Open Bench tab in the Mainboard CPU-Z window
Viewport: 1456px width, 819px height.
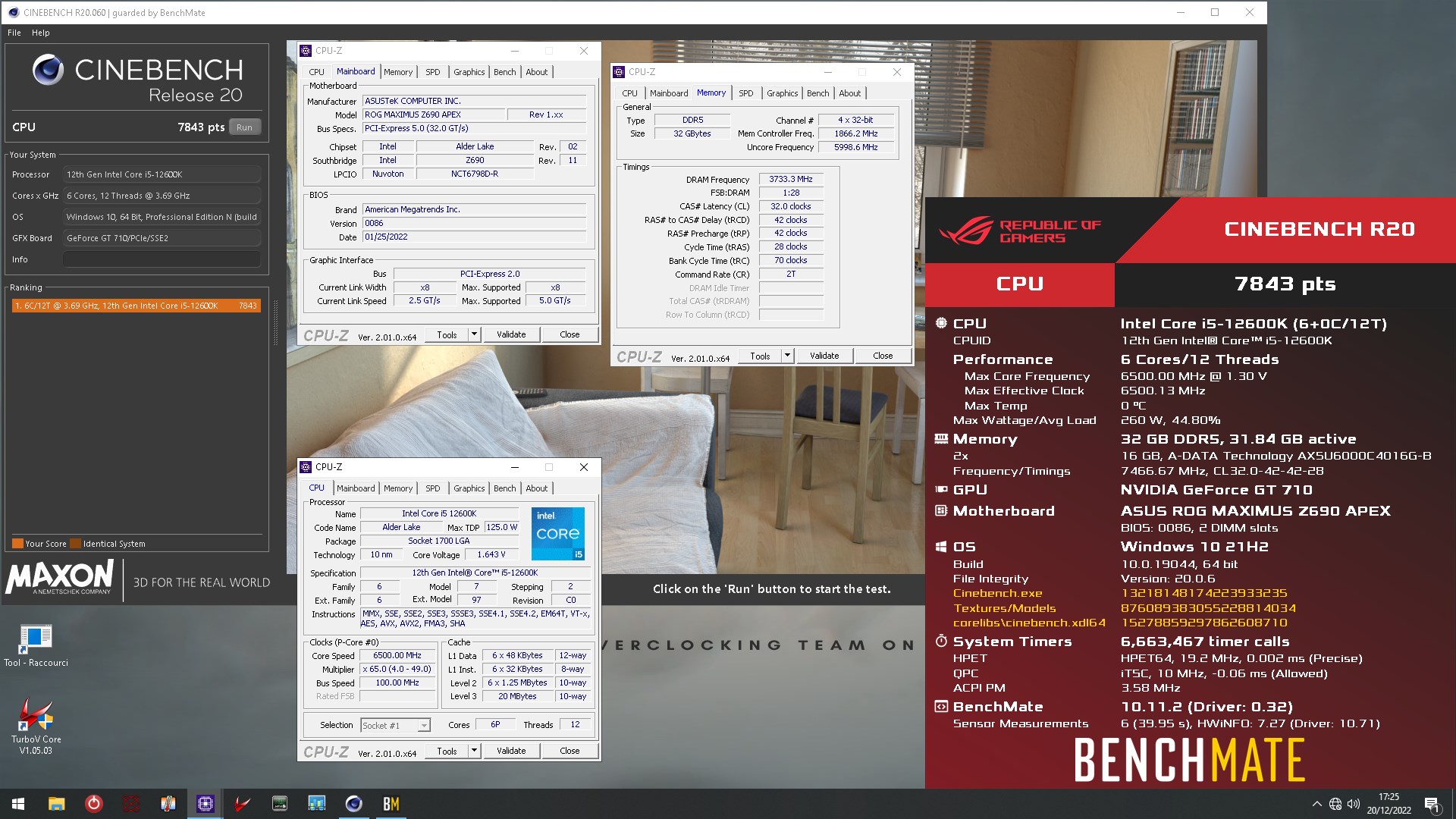pos(504,72)
